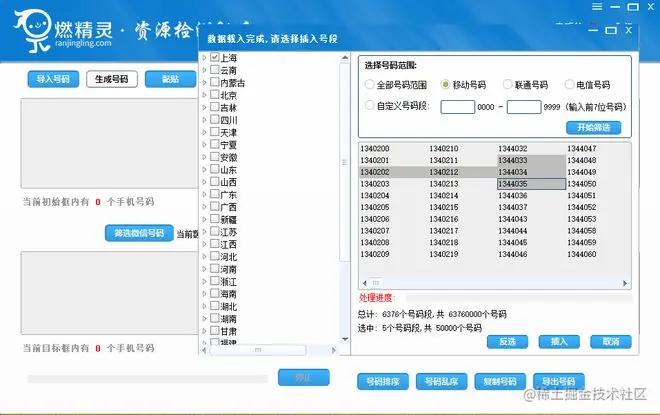660x415 pixels.
Task: Click the 号码乱序 button
Action: pos(441,381)
